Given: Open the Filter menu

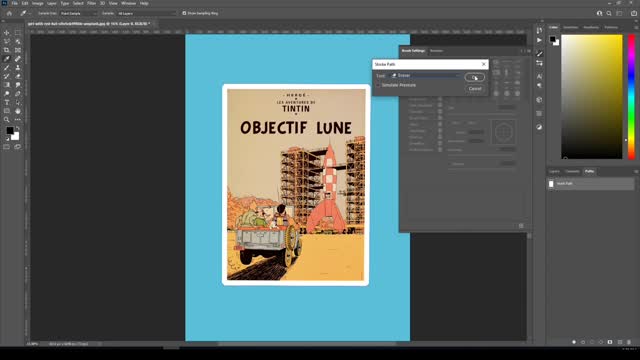Looking at the screenshot, I should (91, 3).
